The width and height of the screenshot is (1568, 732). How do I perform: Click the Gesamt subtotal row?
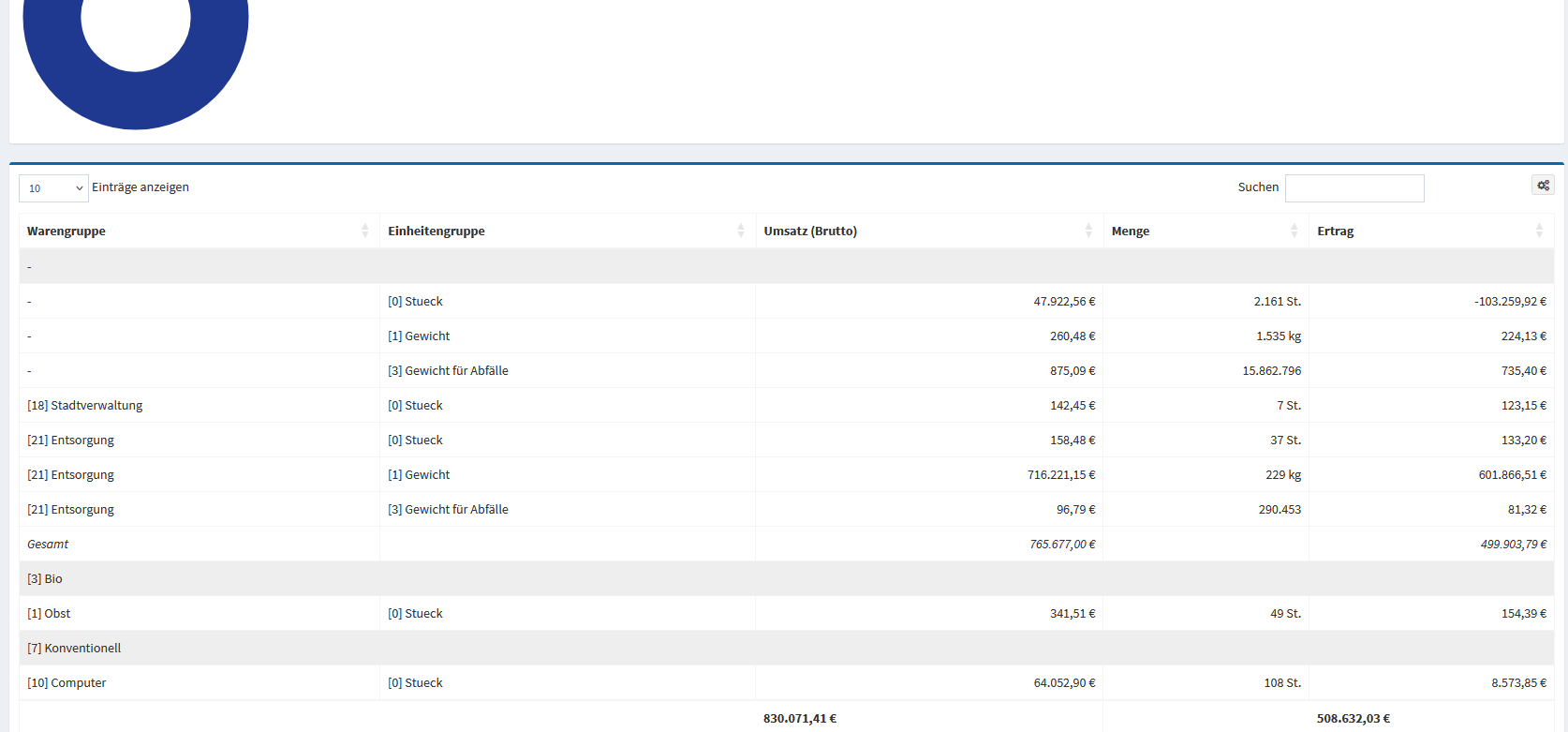pyautogui.click(x=48, y=545)
